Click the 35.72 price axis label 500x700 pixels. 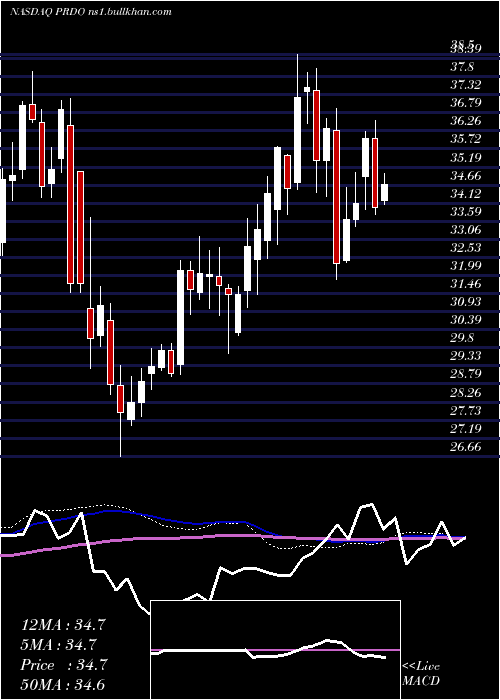click(x=466, y=139)
